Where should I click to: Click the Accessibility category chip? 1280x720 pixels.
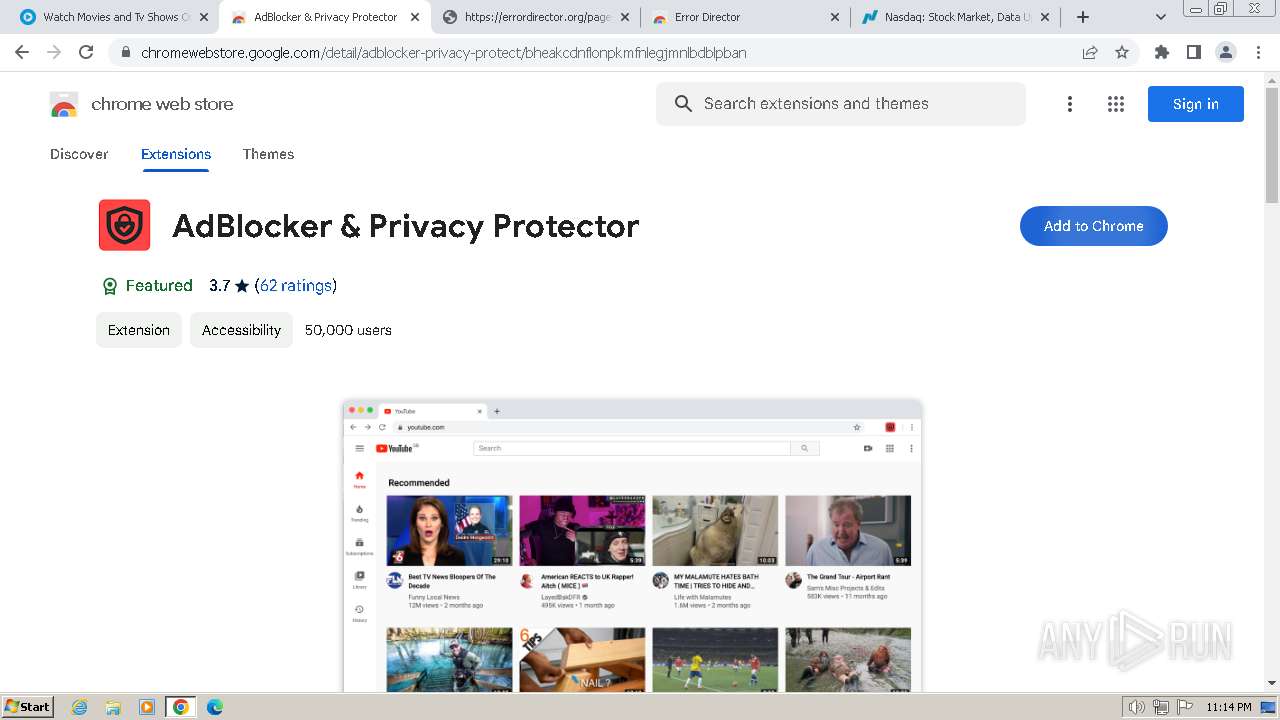pos(241,330)
